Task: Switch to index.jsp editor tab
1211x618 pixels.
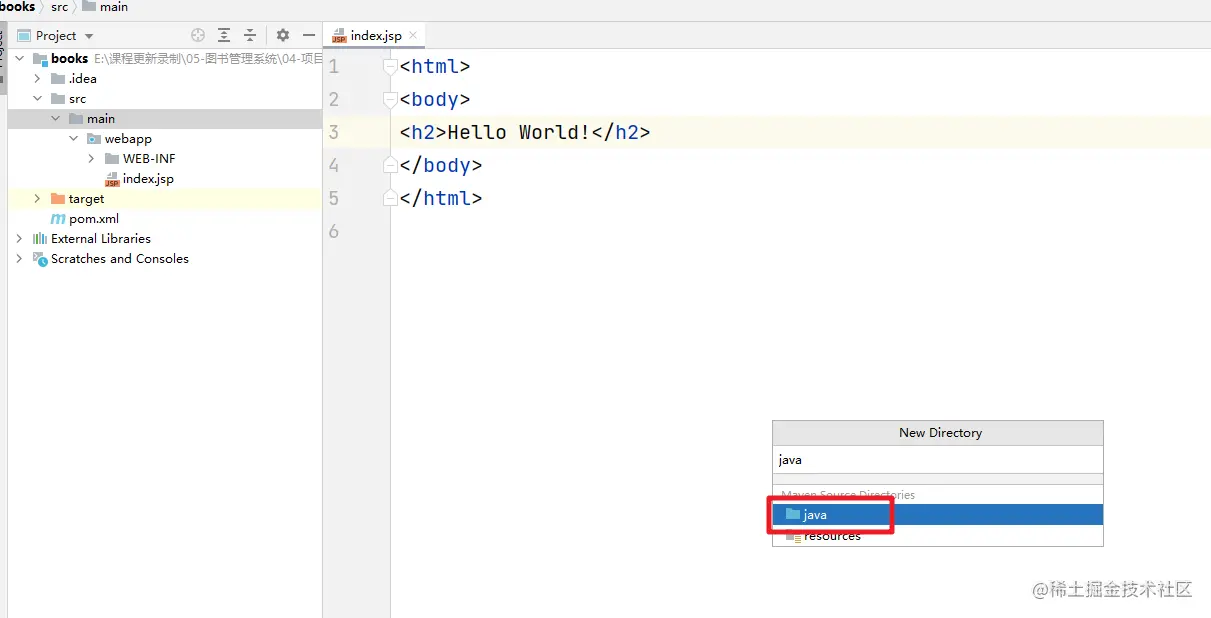Action: point(376,35)
